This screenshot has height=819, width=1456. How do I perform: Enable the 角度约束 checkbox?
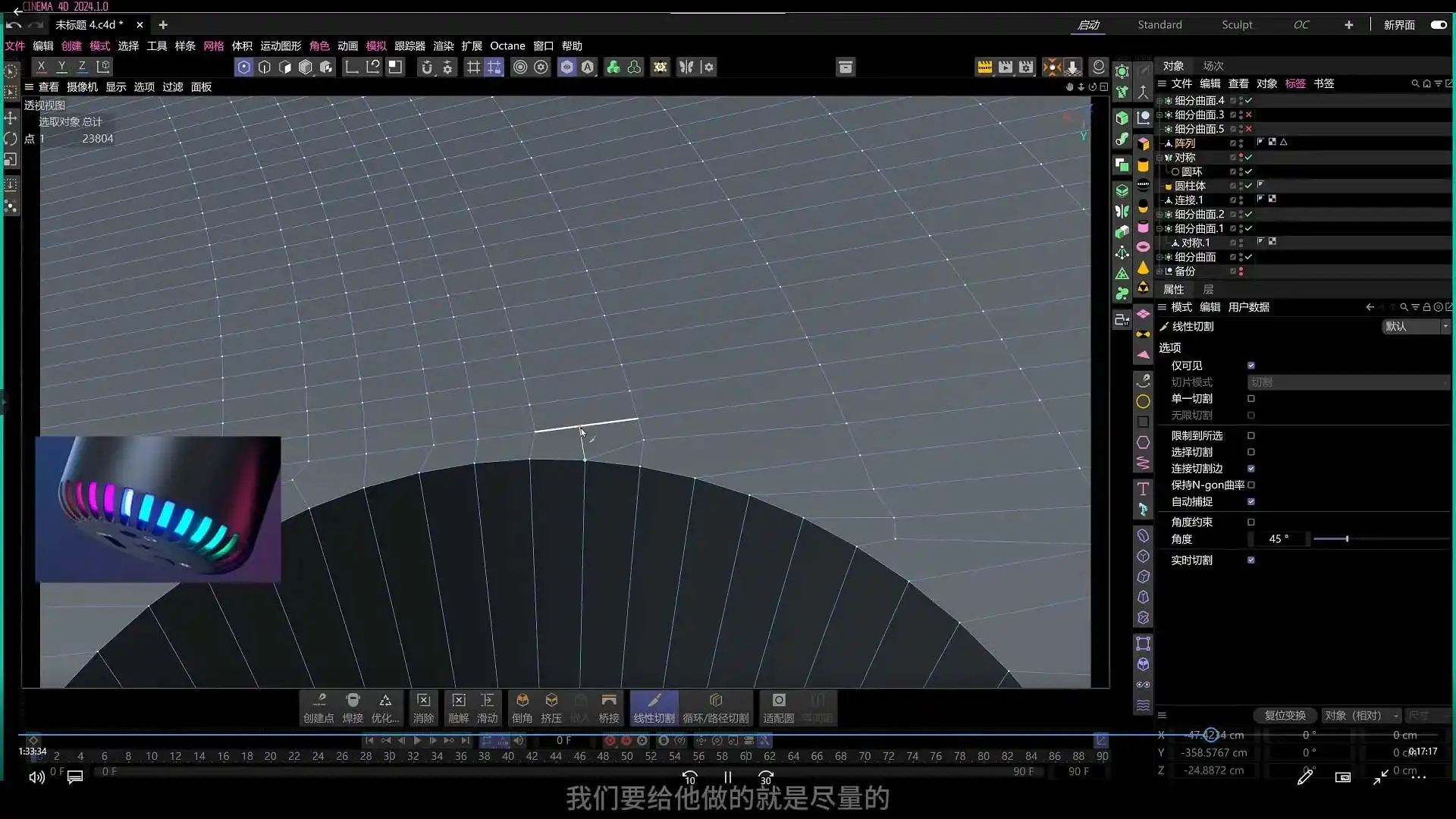point(1251,522)
